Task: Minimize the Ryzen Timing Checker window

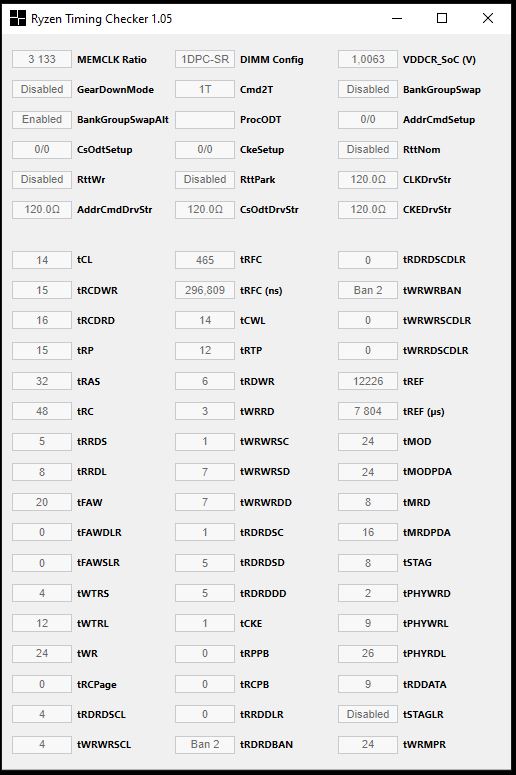Action: coord(397,18)
